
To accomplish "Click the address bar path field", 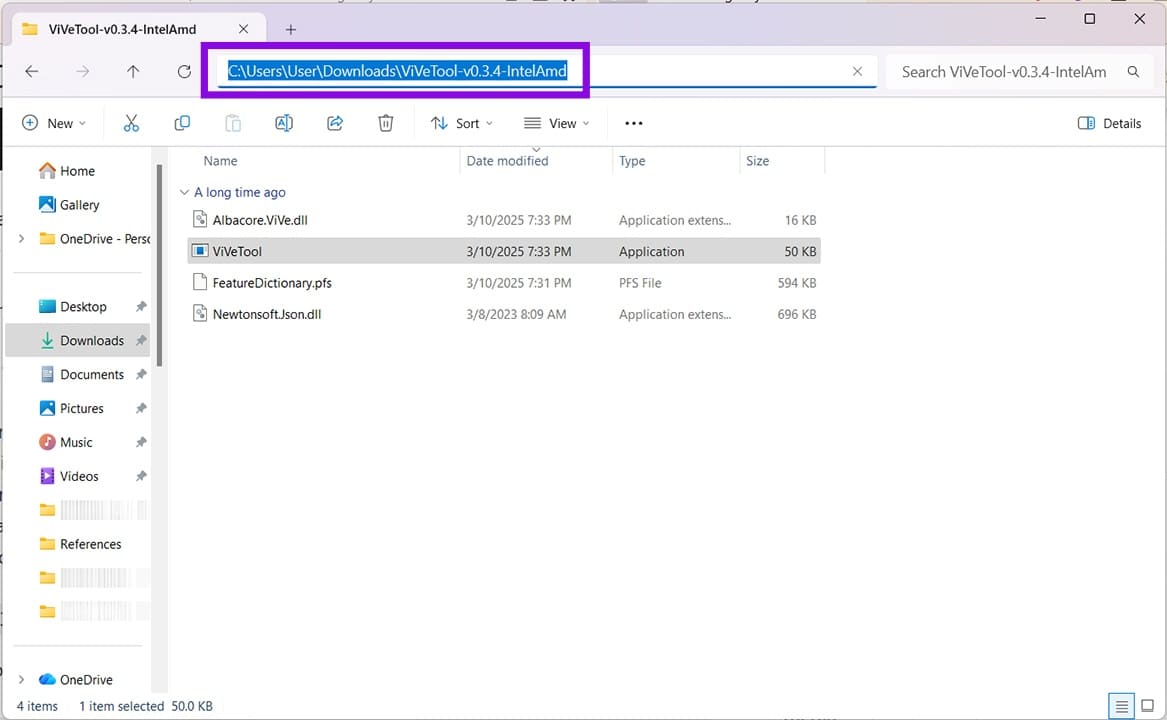I will tap(547, 71).
